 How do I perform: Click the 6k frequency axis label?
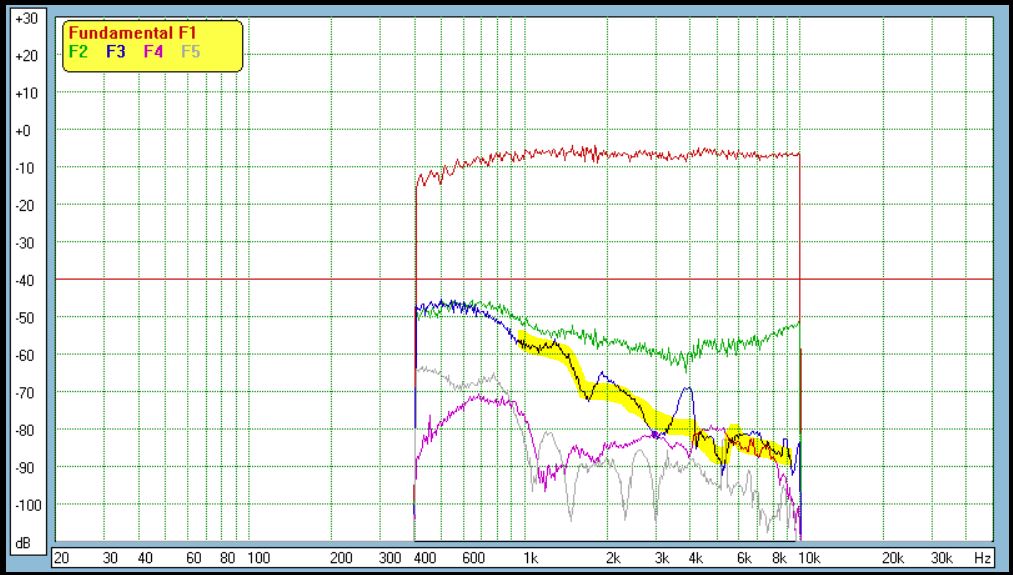tap(745, 558)
